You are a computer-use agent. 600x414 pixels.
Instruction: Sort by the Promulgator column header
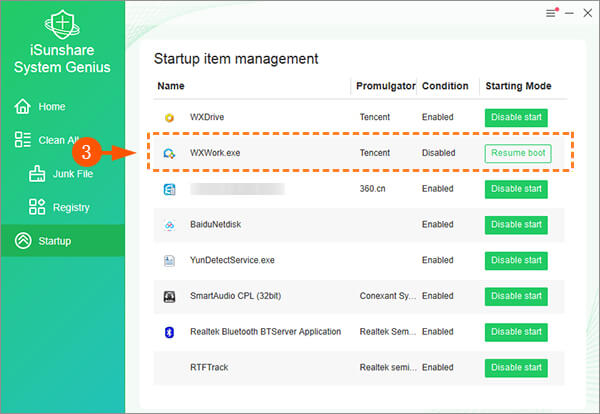pyautogui.click(x=385, y=86)
